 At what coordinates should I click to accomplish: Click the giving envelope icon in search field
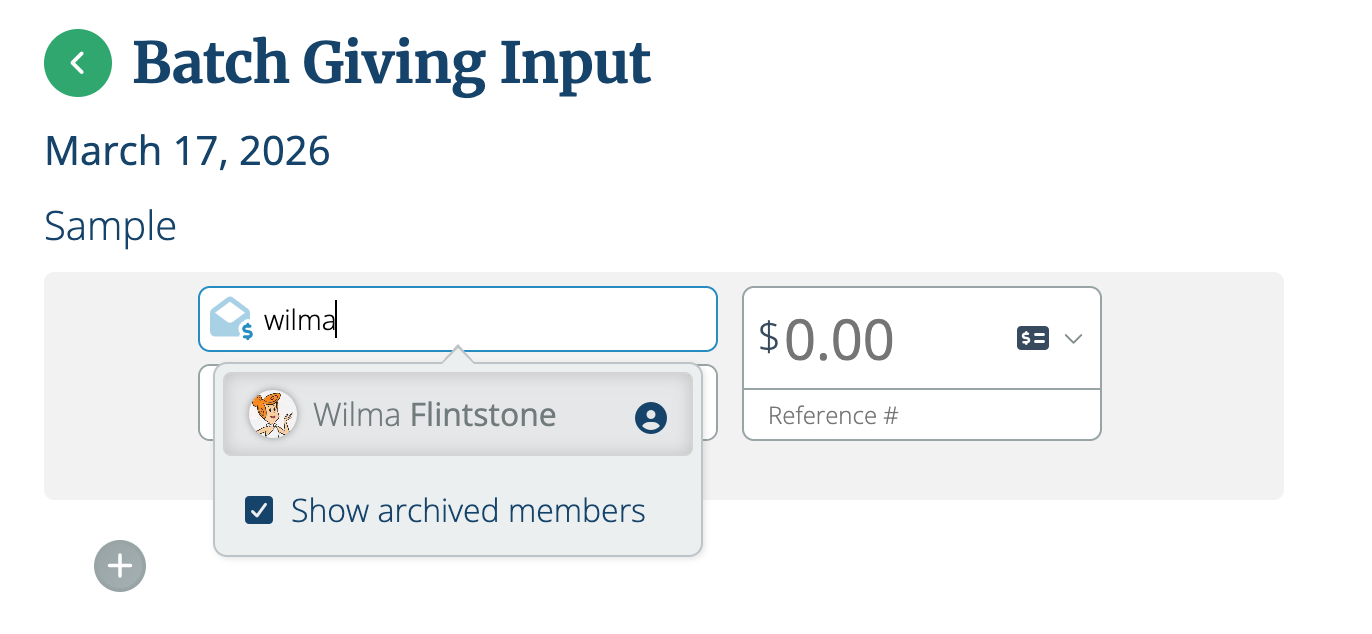(x=231, y=319)
